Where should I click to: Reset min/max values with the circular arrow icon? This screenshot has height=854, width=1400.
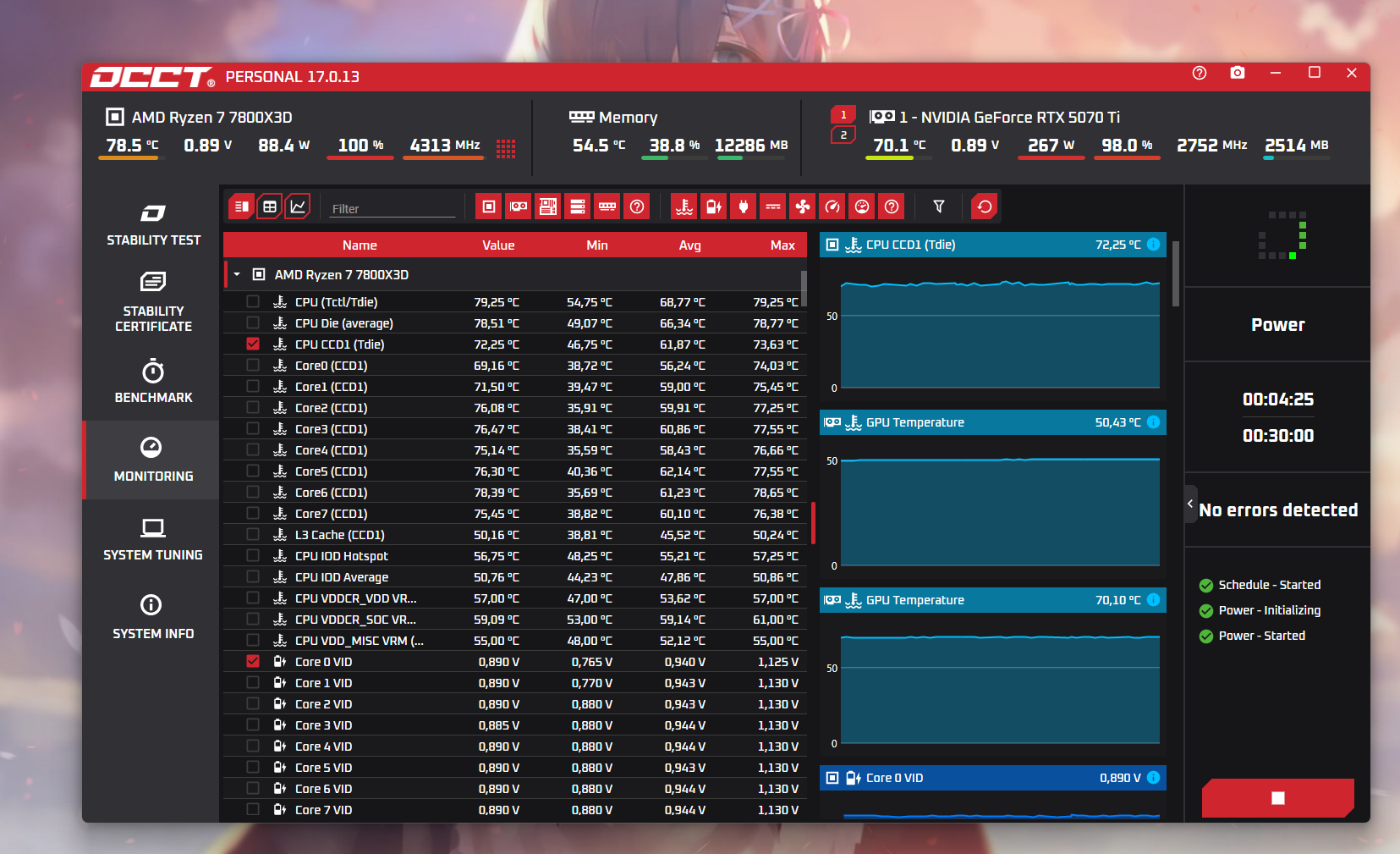pyautogui.click(x=985, y=207)
